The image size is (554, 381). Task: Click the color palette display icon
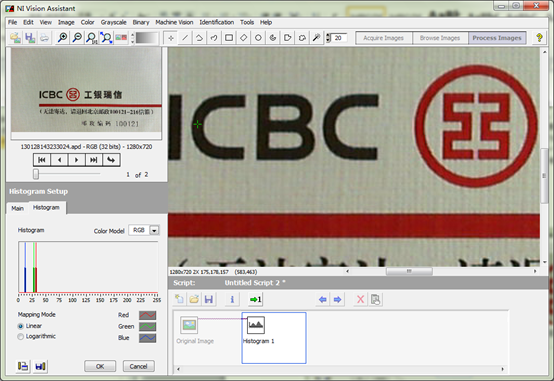pos(121,37)
